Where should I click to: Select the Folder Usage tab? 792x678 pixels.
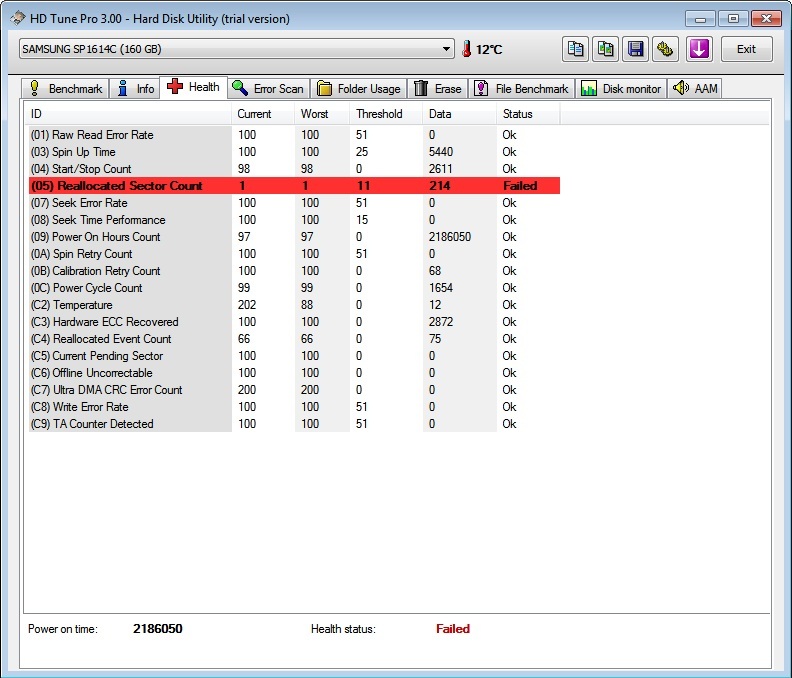(358, 88)
